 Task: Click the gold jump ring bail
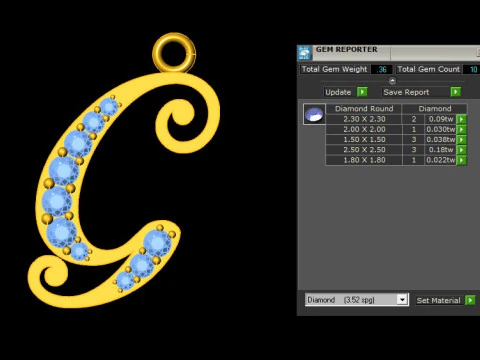[x=174, y=53]
